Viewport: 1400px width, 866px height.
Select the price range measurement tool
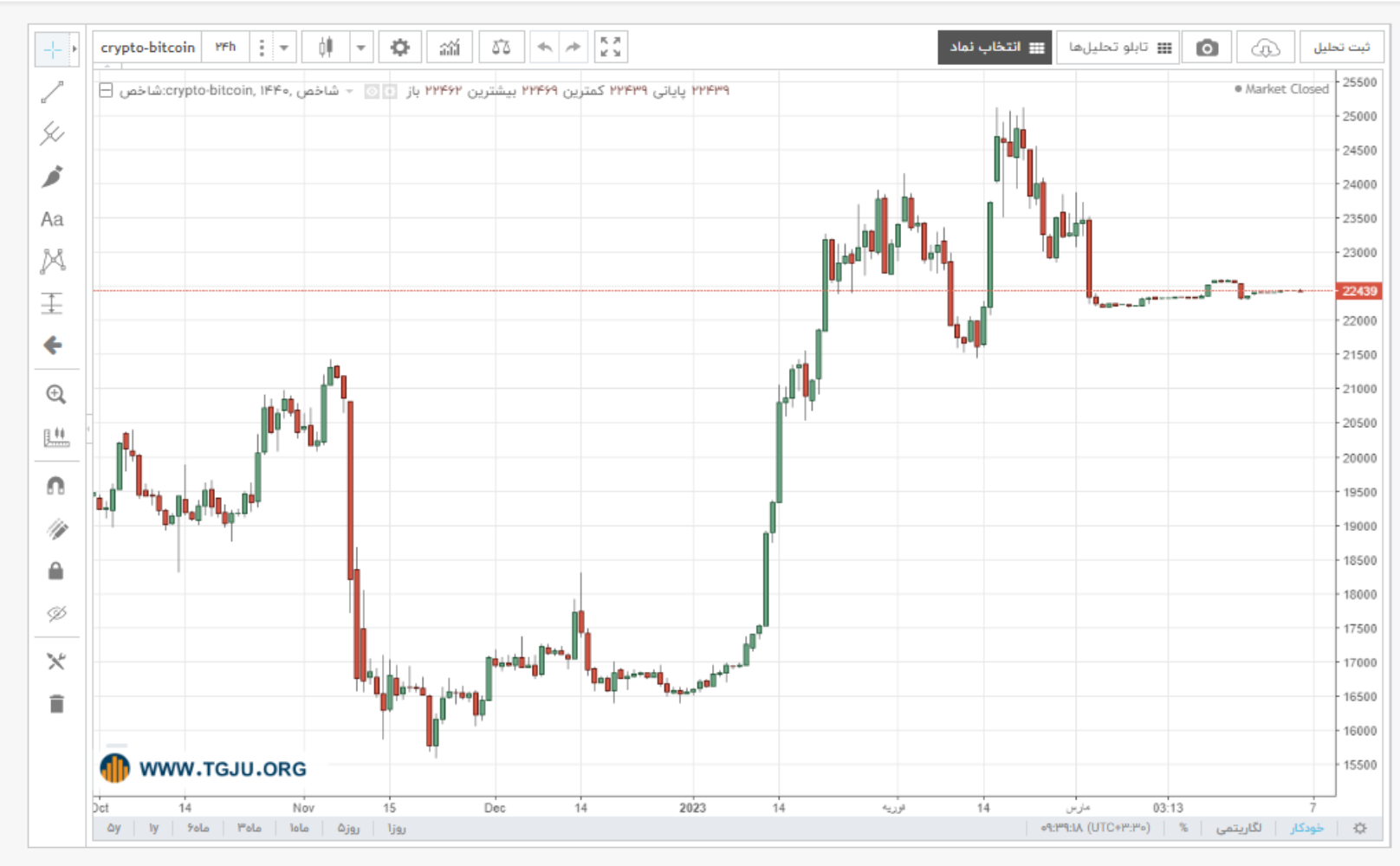pos(52,303)
